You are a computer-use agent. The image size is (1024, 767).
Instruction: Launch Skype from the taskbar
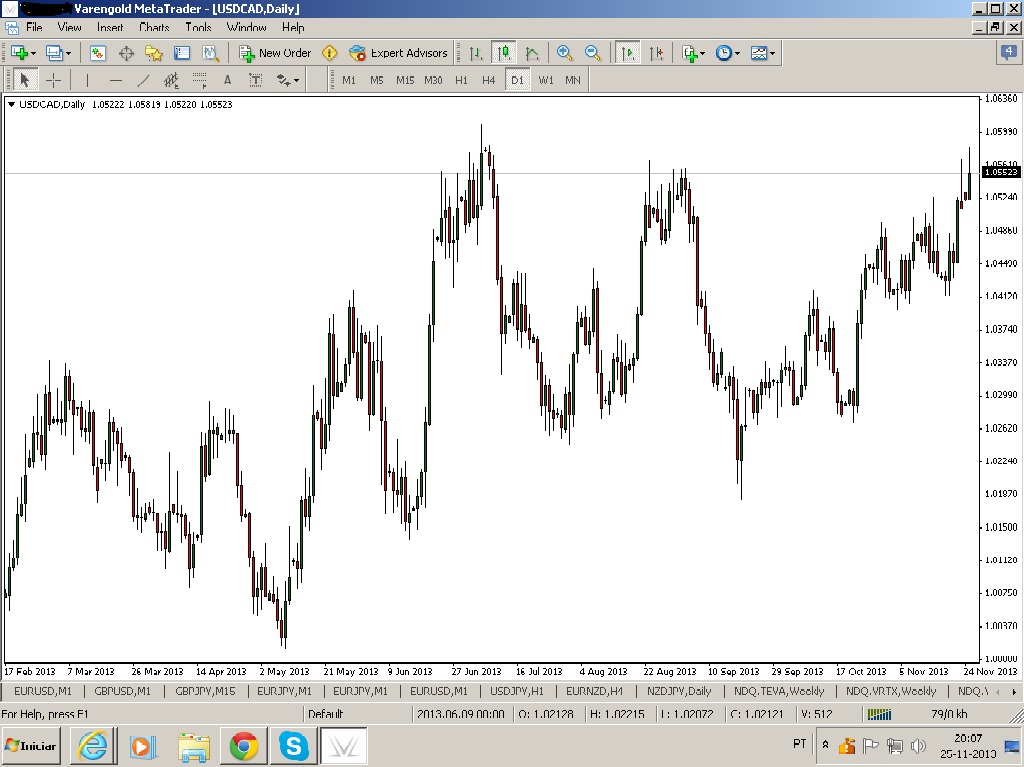[294, 746]
